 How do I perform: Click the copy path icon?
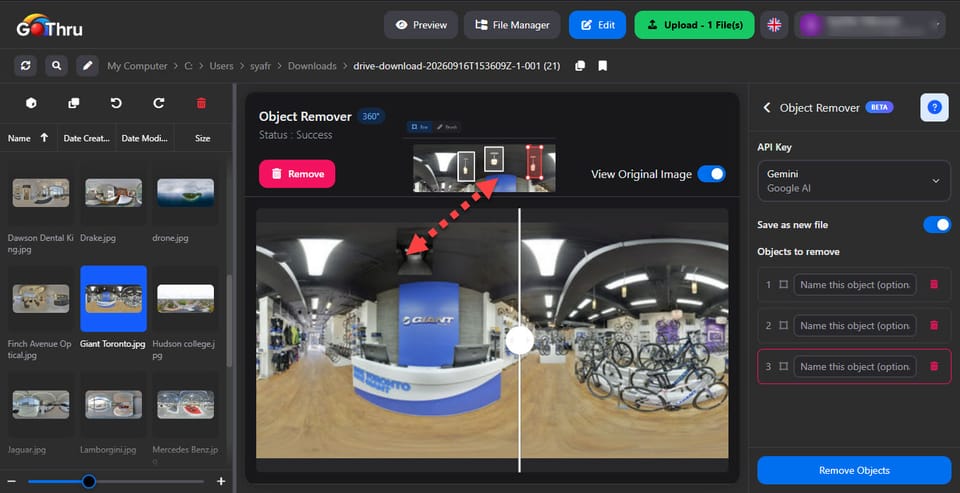(x=580, y=66)
